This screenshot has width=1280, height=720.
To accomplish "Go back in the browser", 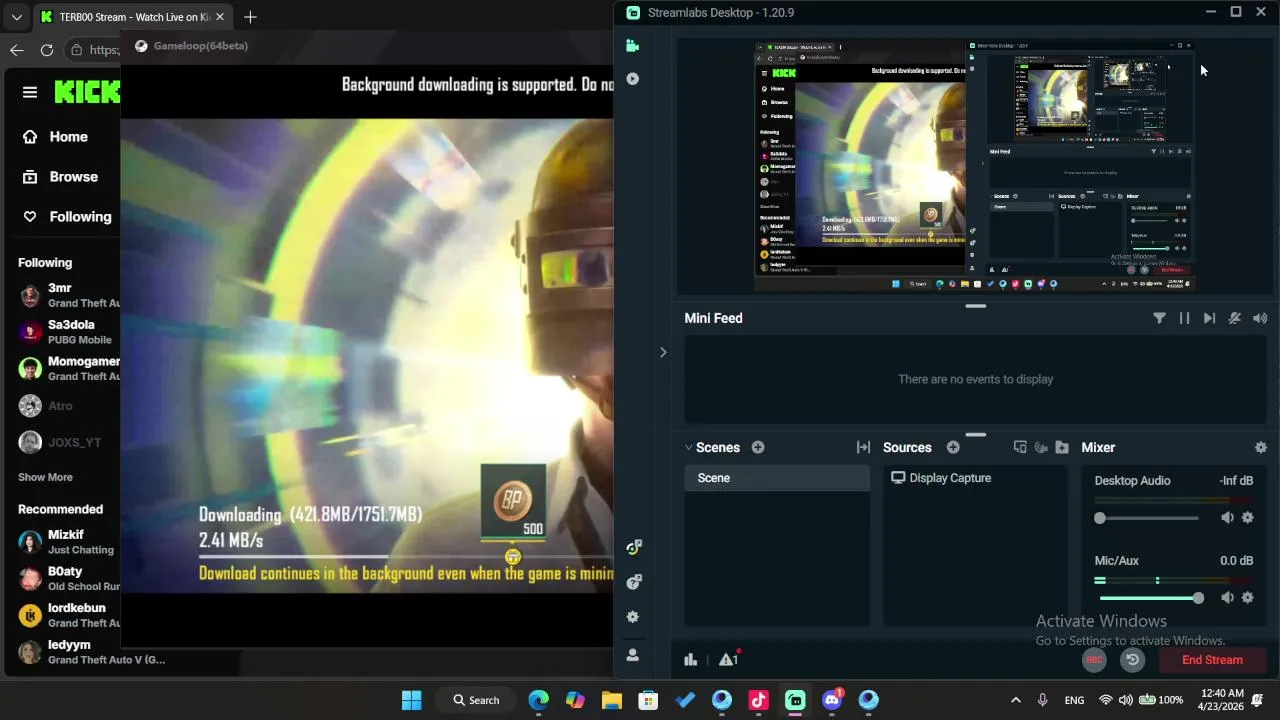I will tap(17, 50).
